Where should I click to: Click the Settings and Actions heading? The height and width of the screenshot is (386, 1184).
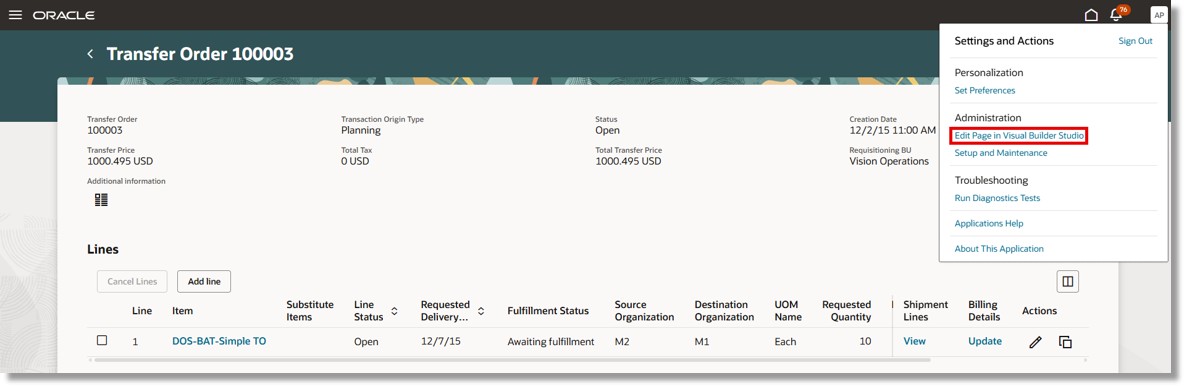[x=1004, y=41]
